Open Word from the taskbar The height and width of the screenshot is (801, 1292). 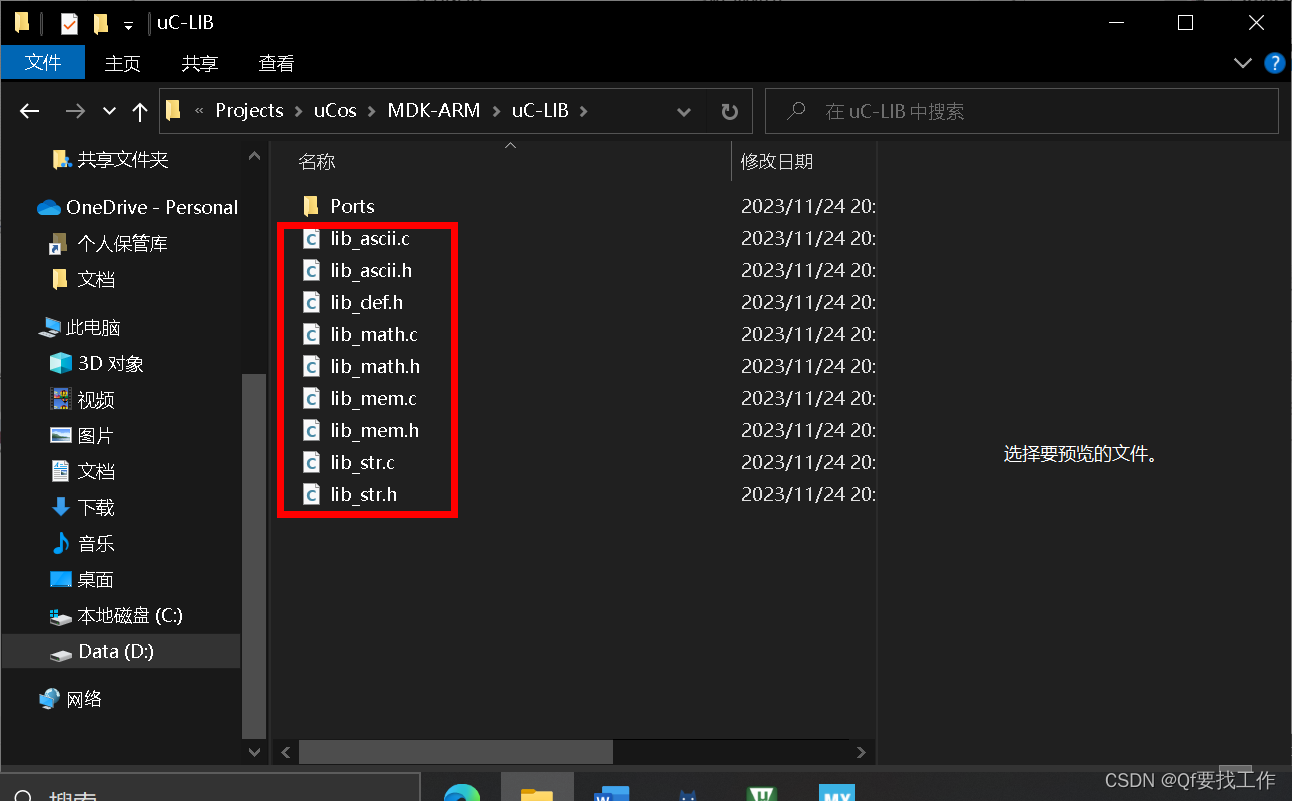(x=611, y=792)
